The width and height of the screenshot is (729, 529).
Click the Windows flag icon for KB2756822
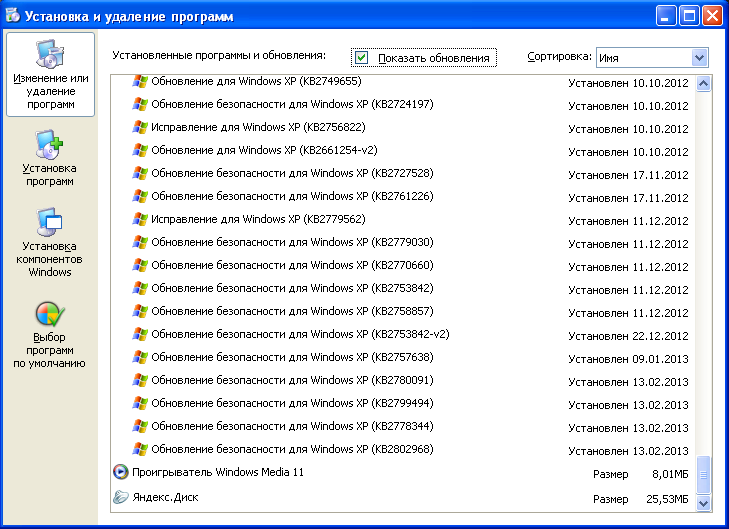coord(140,127)
